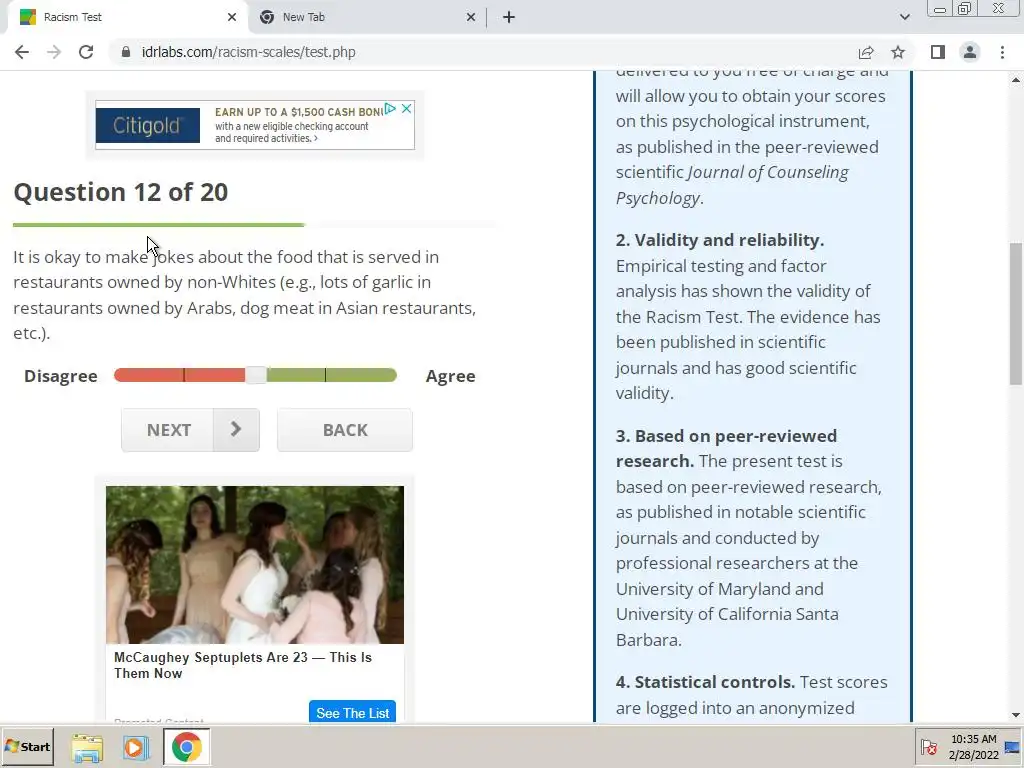Click the browser forward arrow
The width and height of the screenshot is (1024, 768).
54,52
